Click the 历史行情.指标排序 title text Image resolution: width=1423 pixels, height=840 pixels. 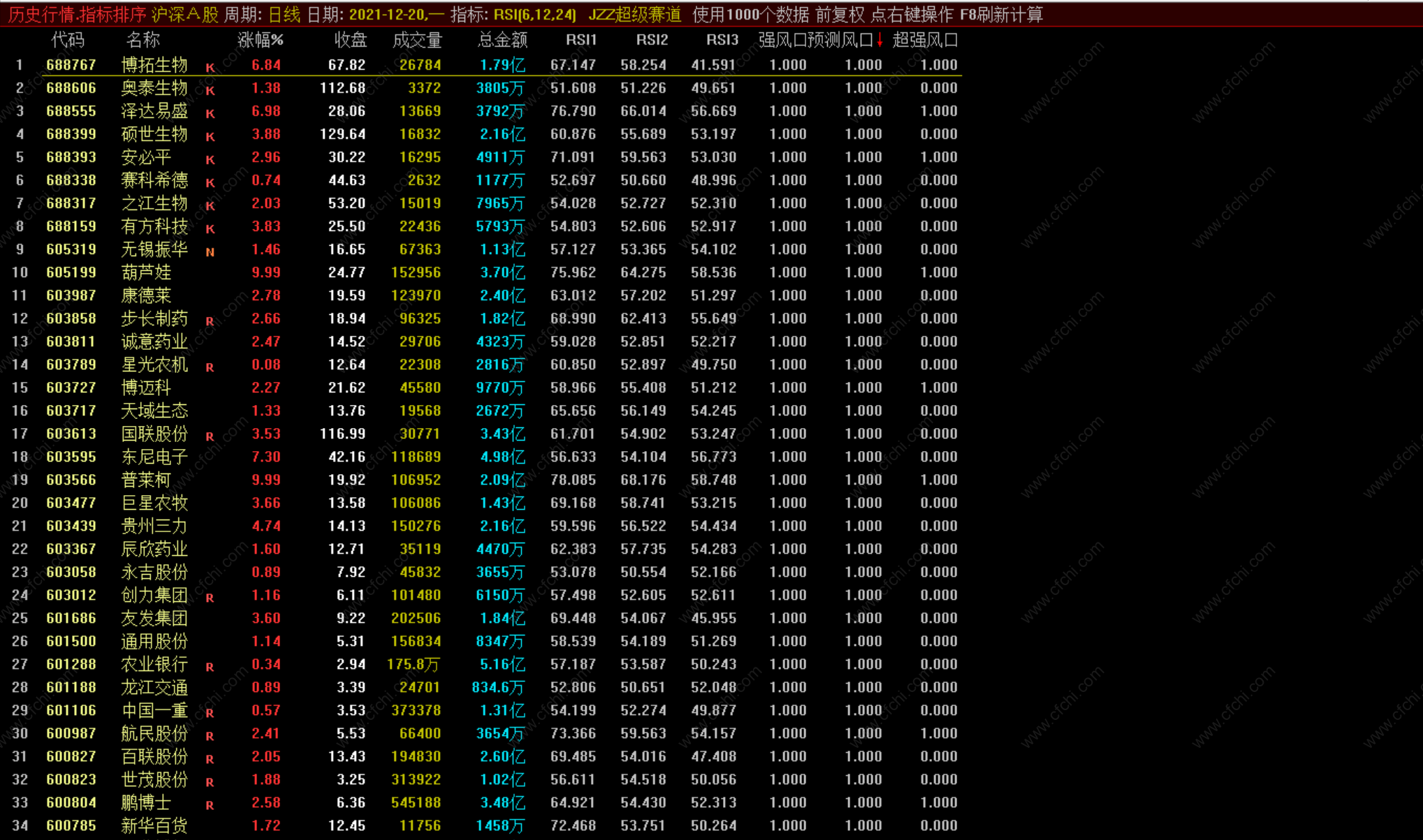pyautogui.click(x=77, y=15)
